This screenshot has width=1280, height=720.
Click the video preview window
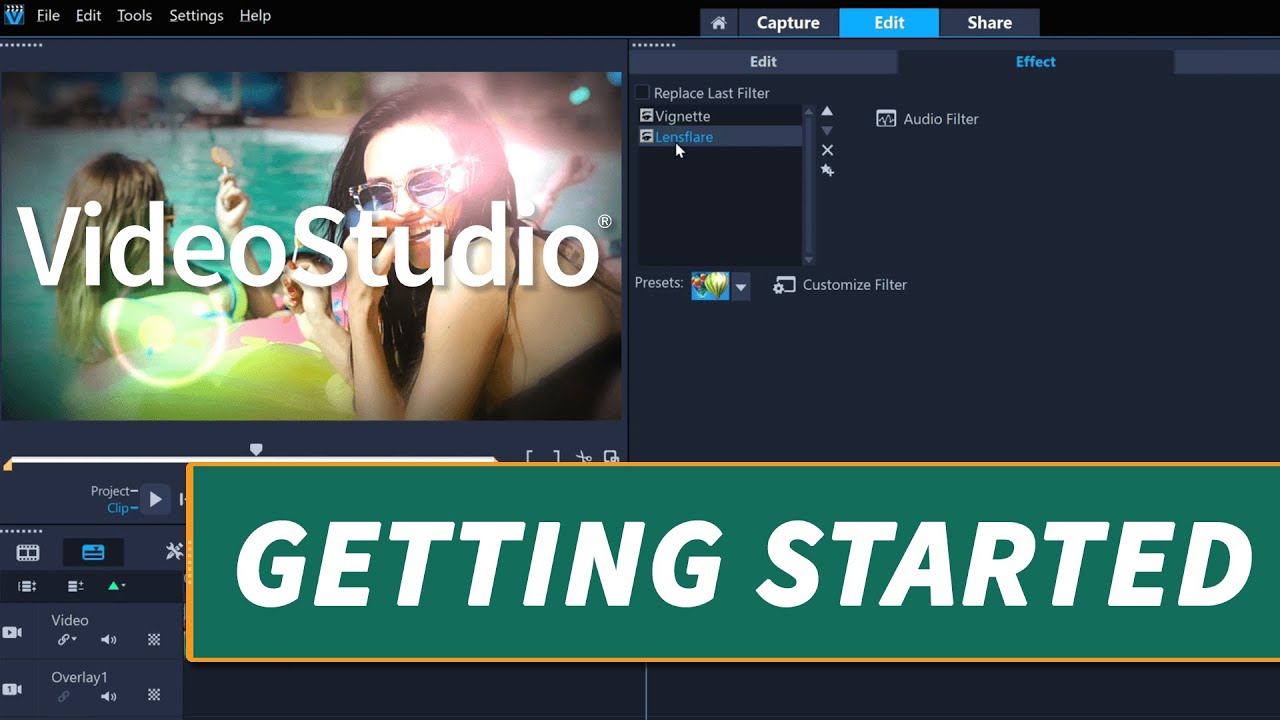[311, 245]
